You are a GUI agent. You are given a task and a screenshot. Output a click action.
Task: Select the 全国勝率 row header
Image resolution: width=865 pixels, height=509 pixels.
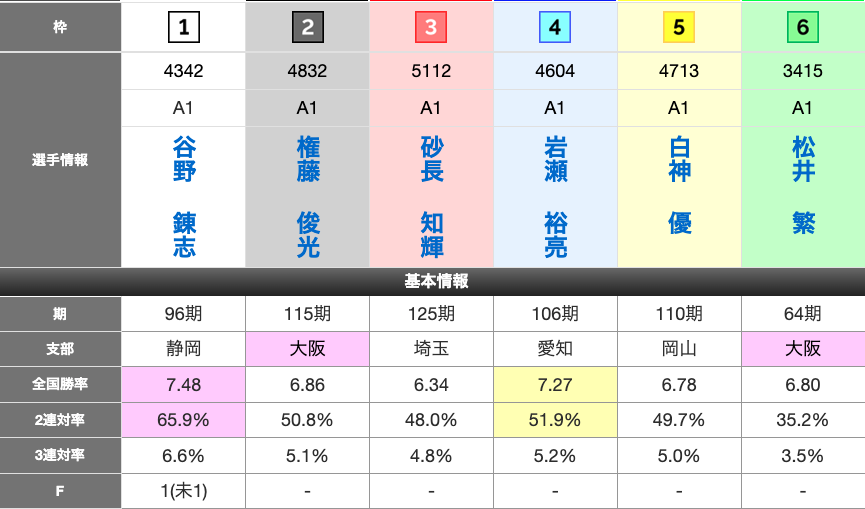[60, 384]
